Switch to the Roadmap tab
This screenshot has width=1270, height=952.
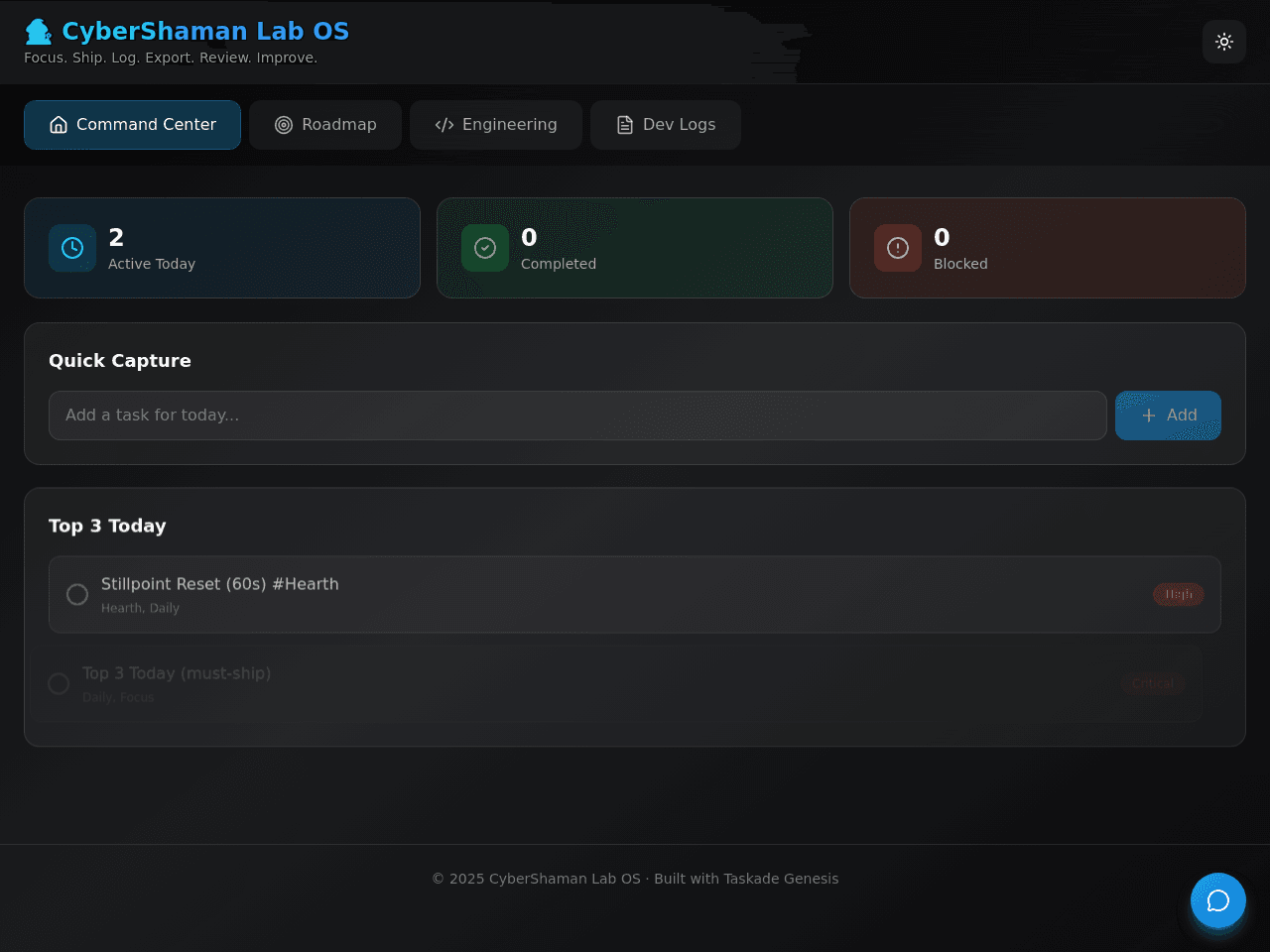tap(325, 125)
